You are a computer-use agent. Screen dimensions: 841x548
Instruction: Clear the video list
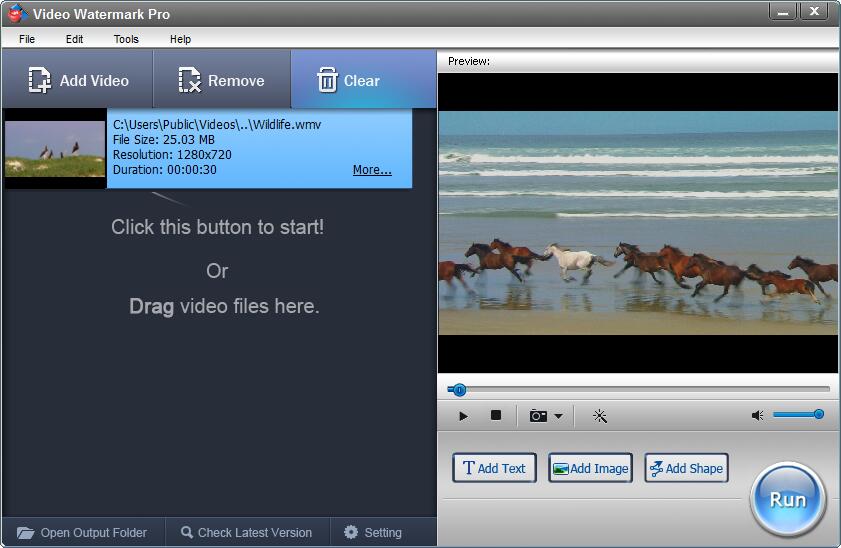tap(364, 80)
